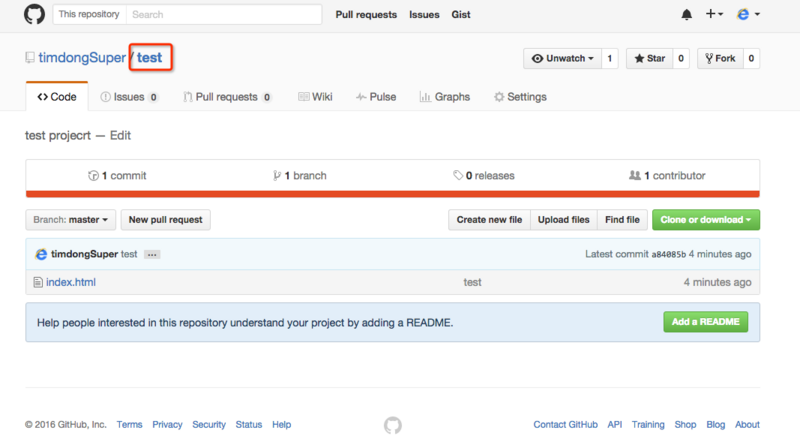This screenshot has width=800, height=439.
Task: Open Shop footer link
Action: (x=685, y=425)
